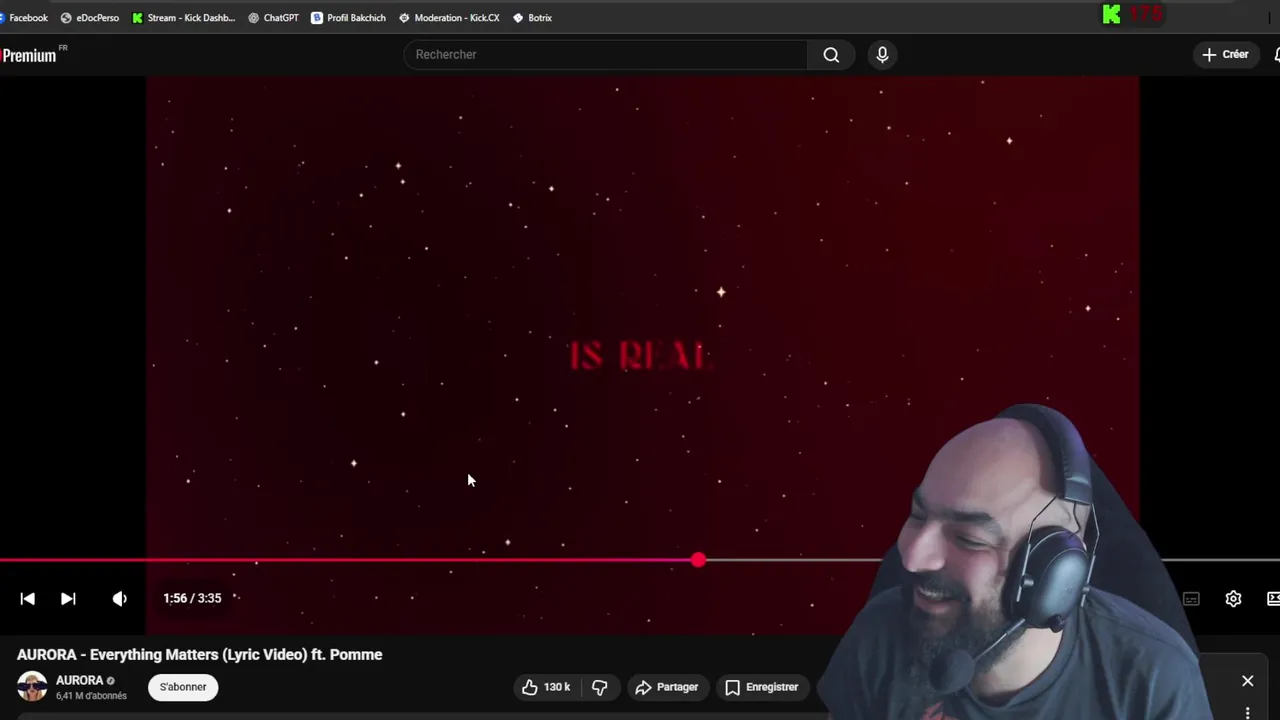Open the AURORA channel name link
This screenshot has width=1280, height=720.
pos(80,680)
